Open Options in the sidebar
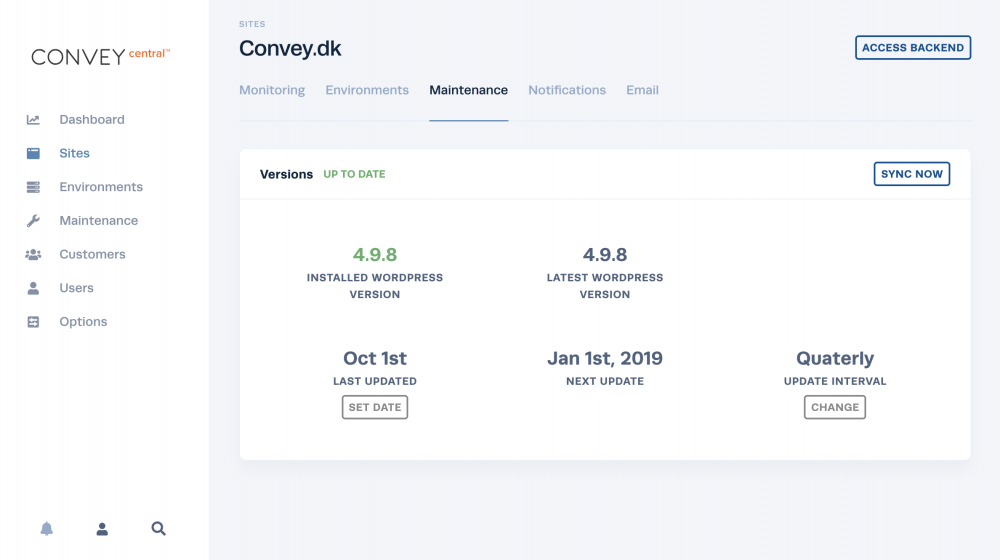This screenshot has height=560, width=1000. click(83, 322)
